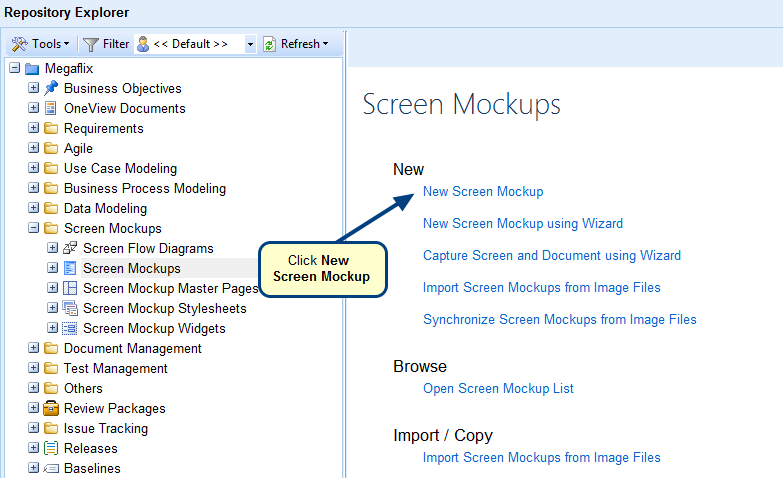Click the Screen Mockup Widgets icon
783x478 pixels.
coord(70,328)
